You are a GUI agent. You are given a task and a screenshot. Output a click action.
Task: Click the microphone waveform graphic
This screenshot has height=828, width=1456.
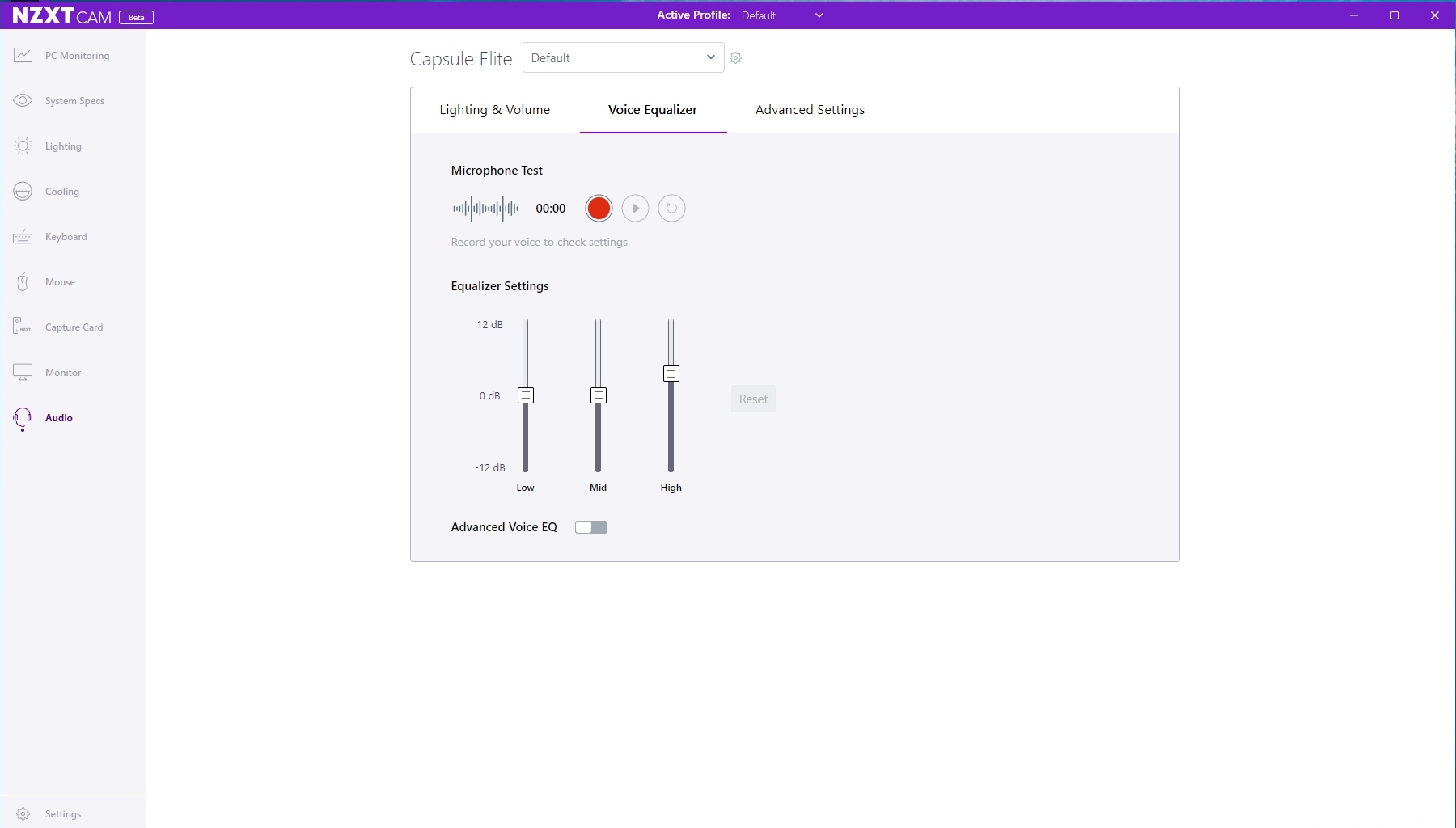point(485,209)
